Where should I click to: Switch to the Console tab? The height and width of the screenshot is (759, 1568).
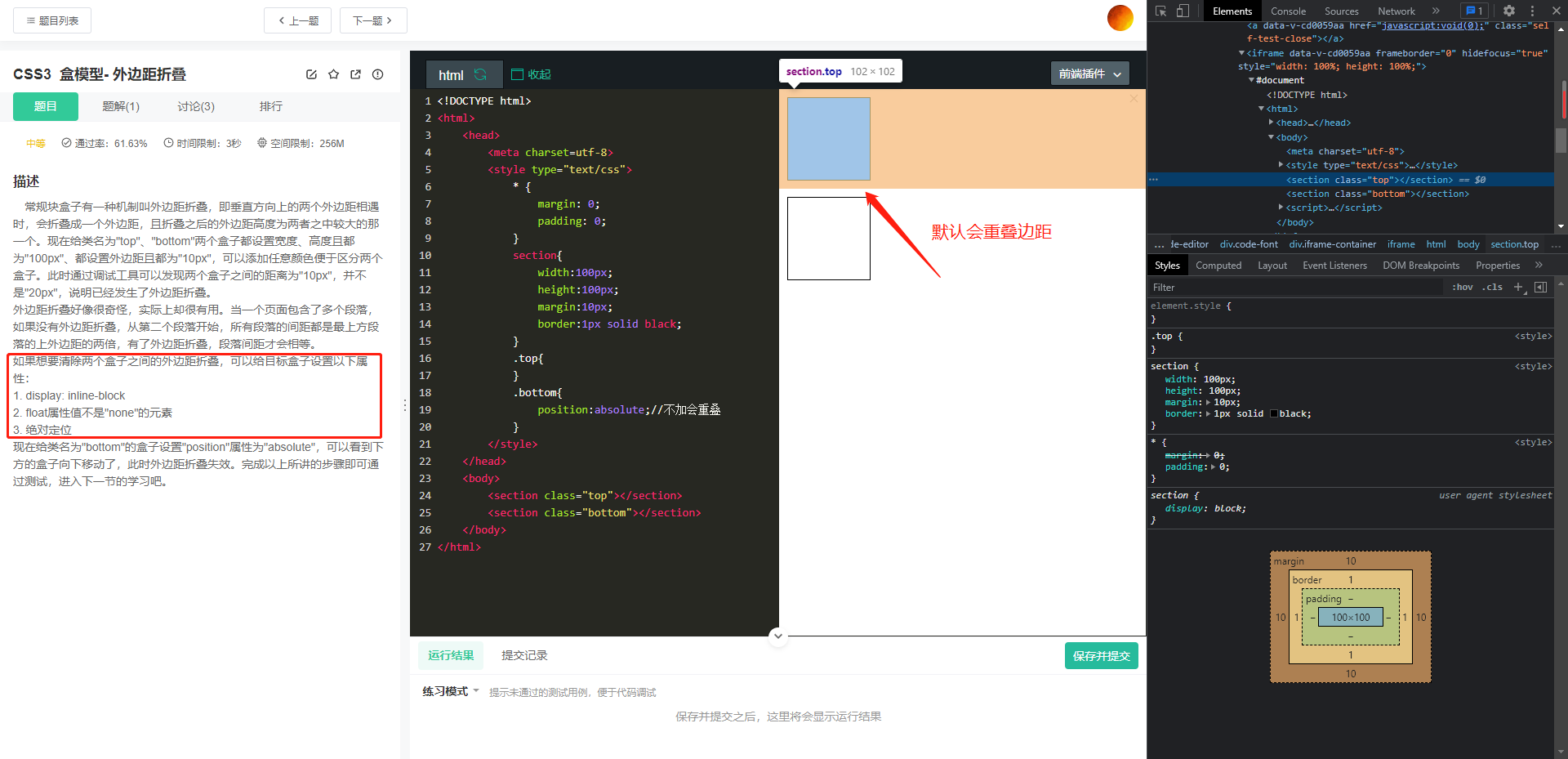[1288, 11]
